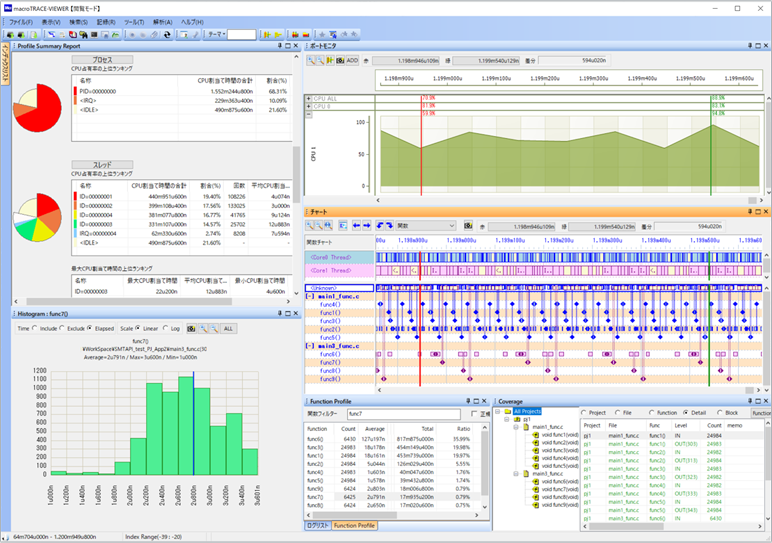The height and width of the screenshot is (543, 772).
Task: Choose the Detail radio option in Coverage
Action: point(687,412)
